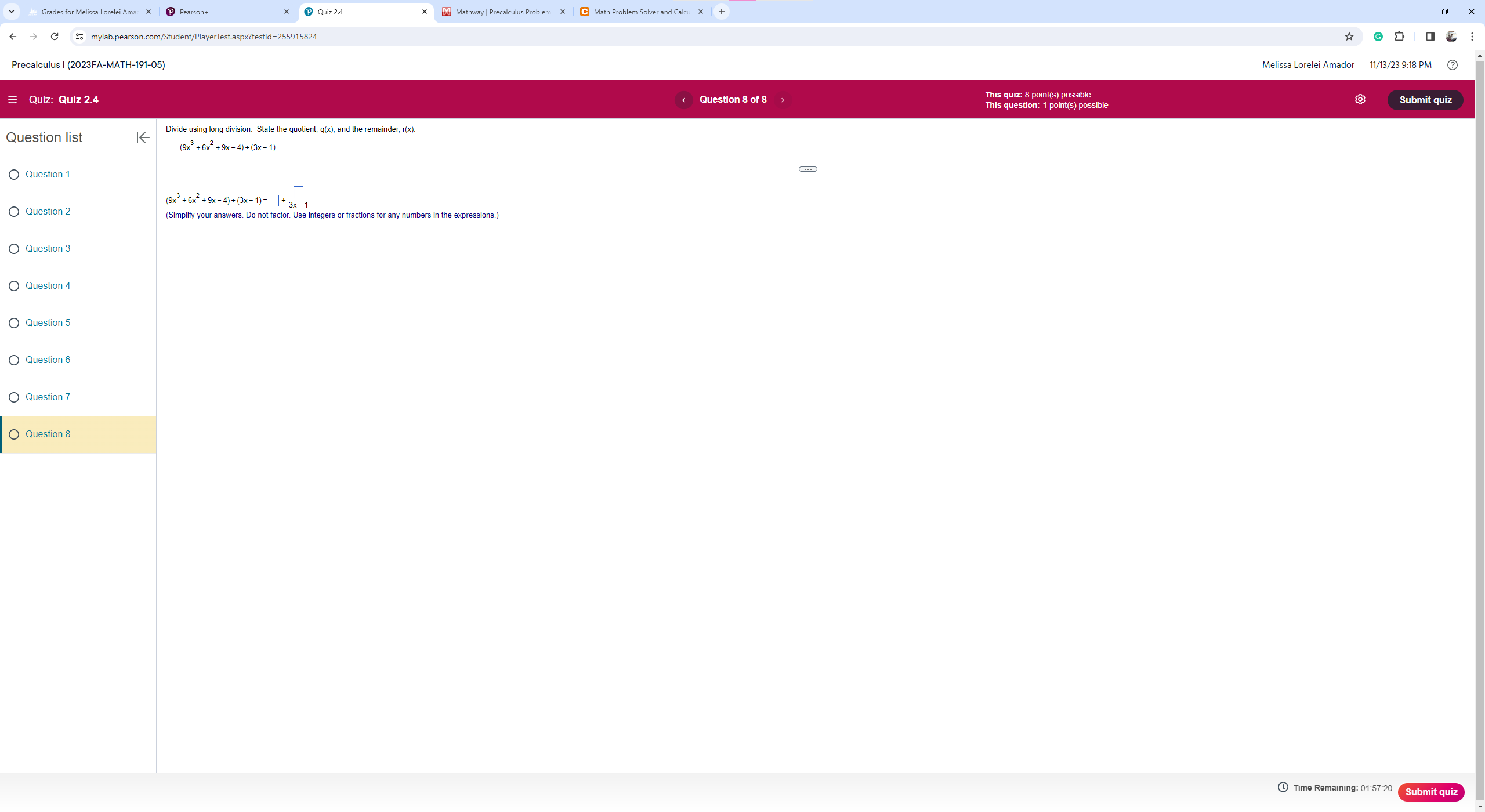Viewport: 1485px width, 812px height.
Task: Open the quiz hamburger menu
Action: click(x=13, y=99)
